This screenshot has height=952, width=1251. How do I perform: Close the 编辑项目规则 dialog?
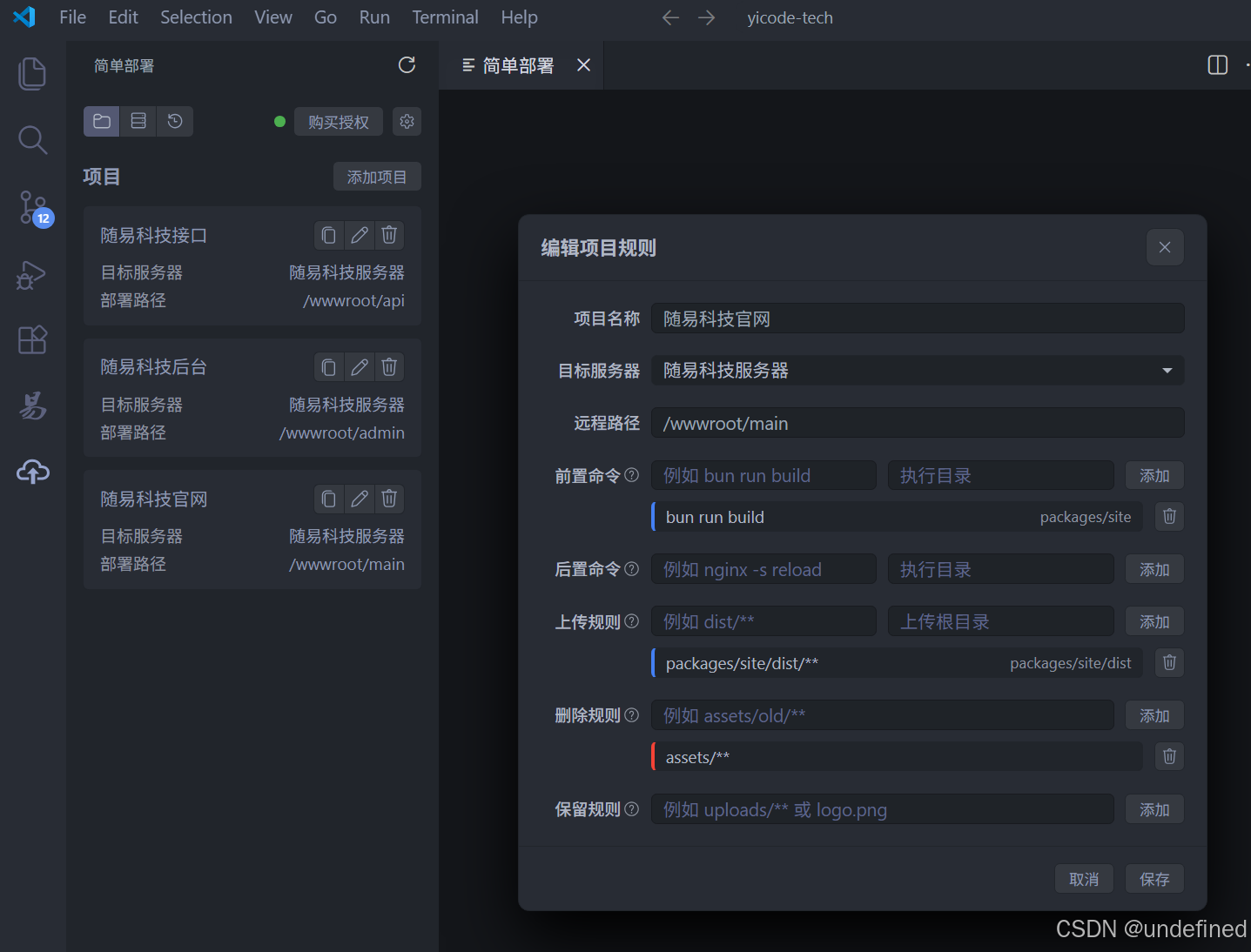(x=1165, y=248)
